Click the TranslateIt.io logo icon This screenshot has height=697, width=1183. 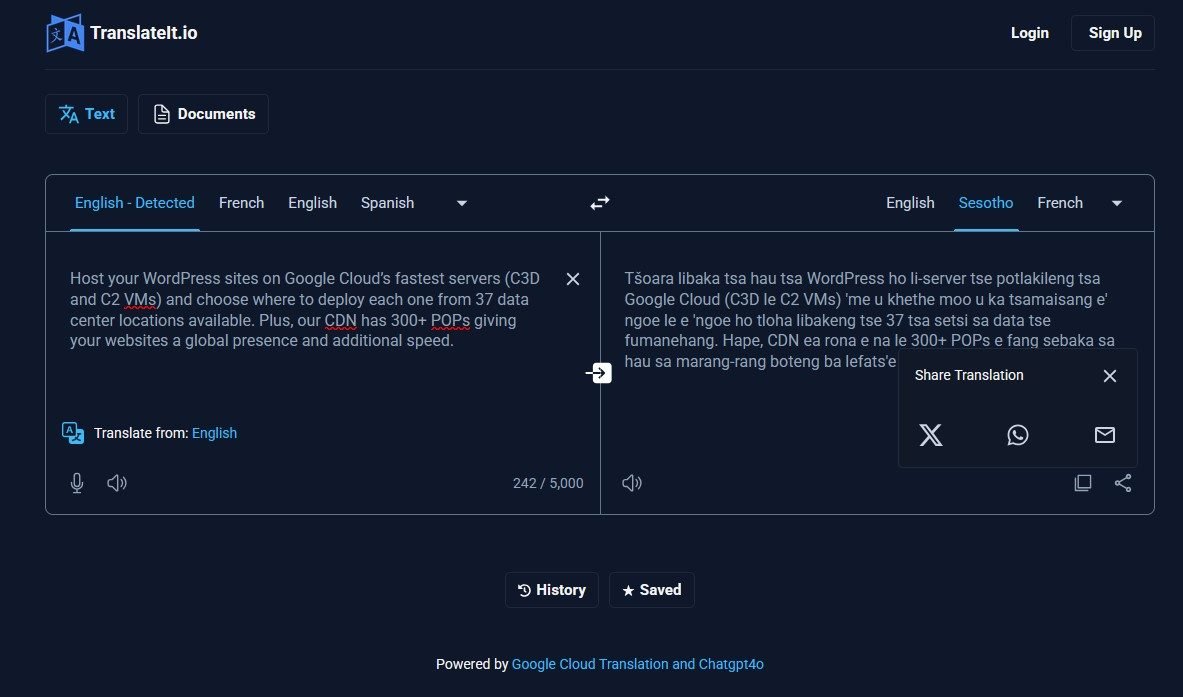click(x=65, y=33)
